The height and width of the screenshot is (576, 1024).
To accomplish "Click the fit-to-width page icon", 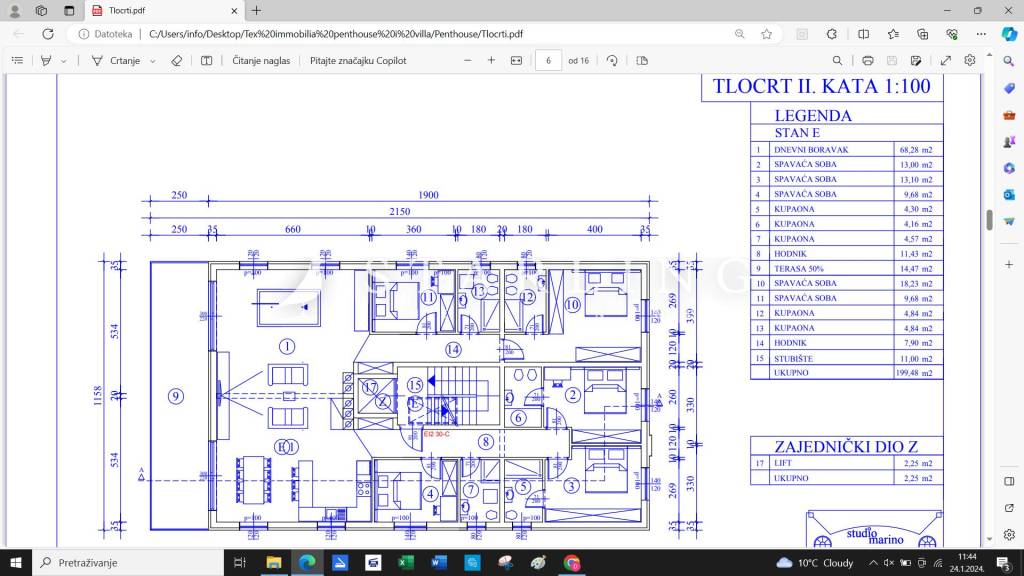I will tap(516, 60).
